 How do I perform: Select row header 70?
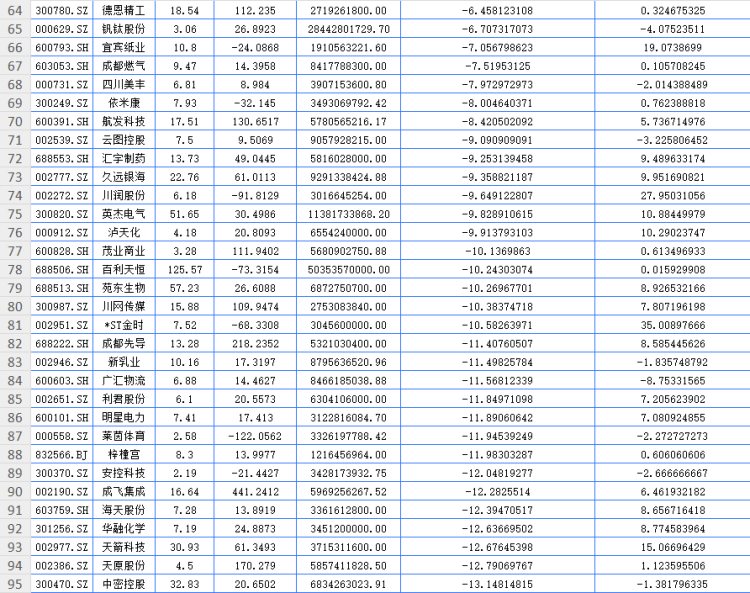(x=15, y=121)
